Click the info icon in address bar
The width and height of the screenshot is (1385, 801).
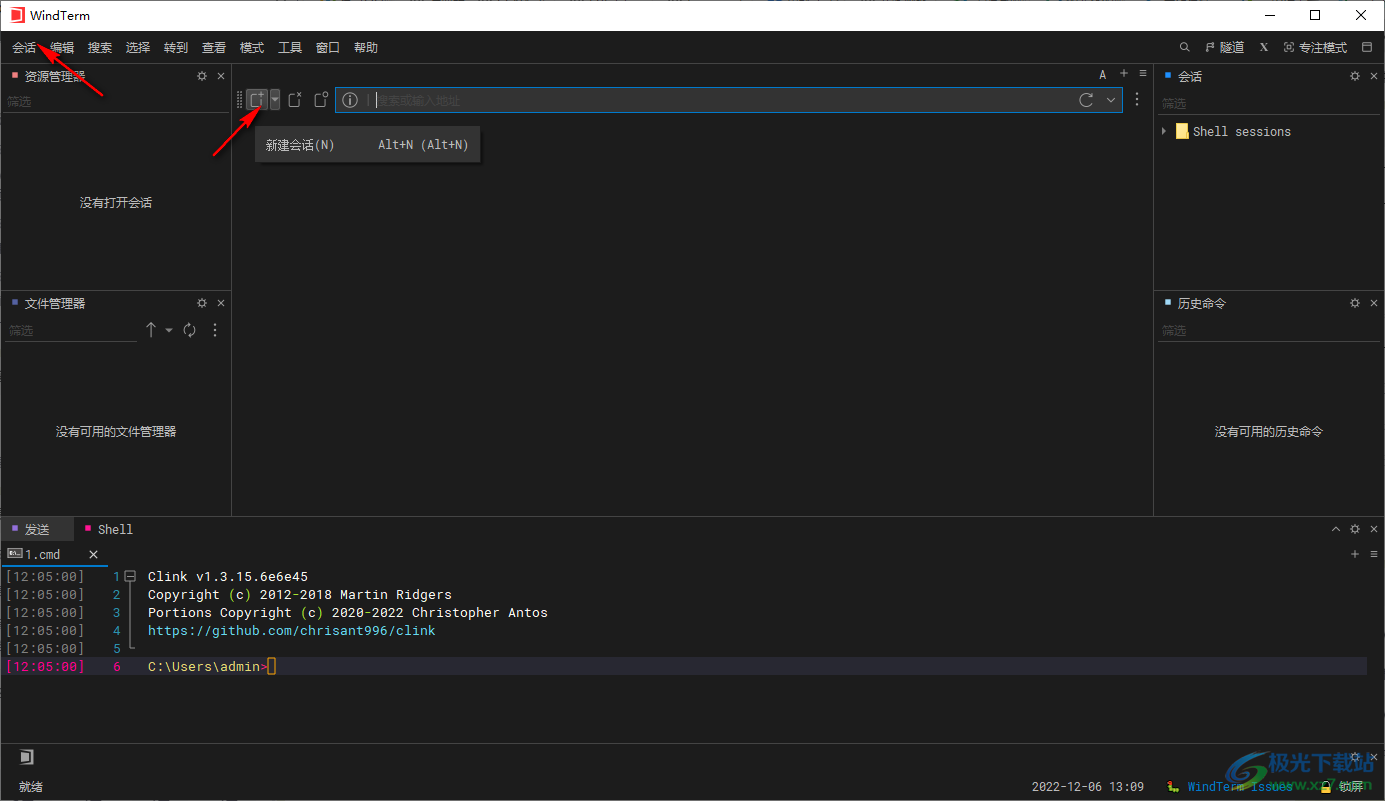point(350,100)
